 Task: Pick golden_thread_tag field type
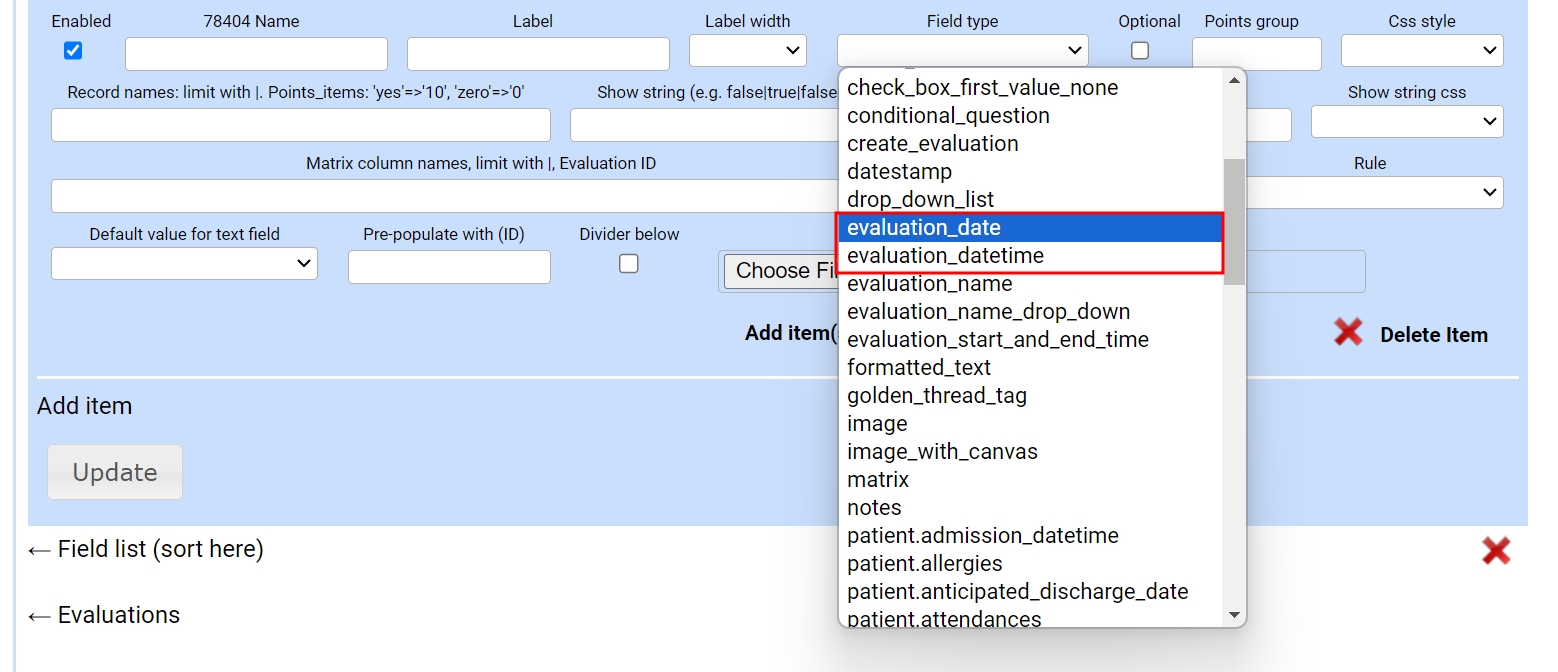coord(936,396)
